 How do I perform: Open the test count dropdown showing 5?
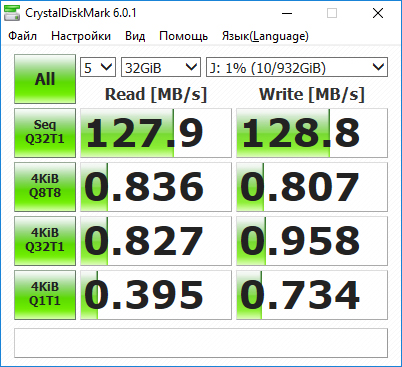(98, 67)
